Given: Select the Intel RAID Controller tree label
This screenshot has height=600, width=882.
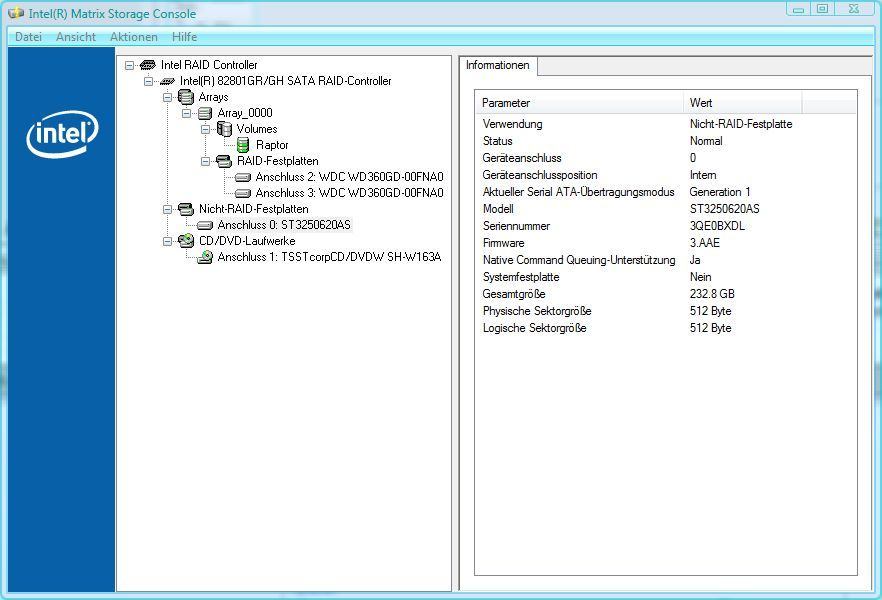Looking at the screenshot, I should click(209, 65).
